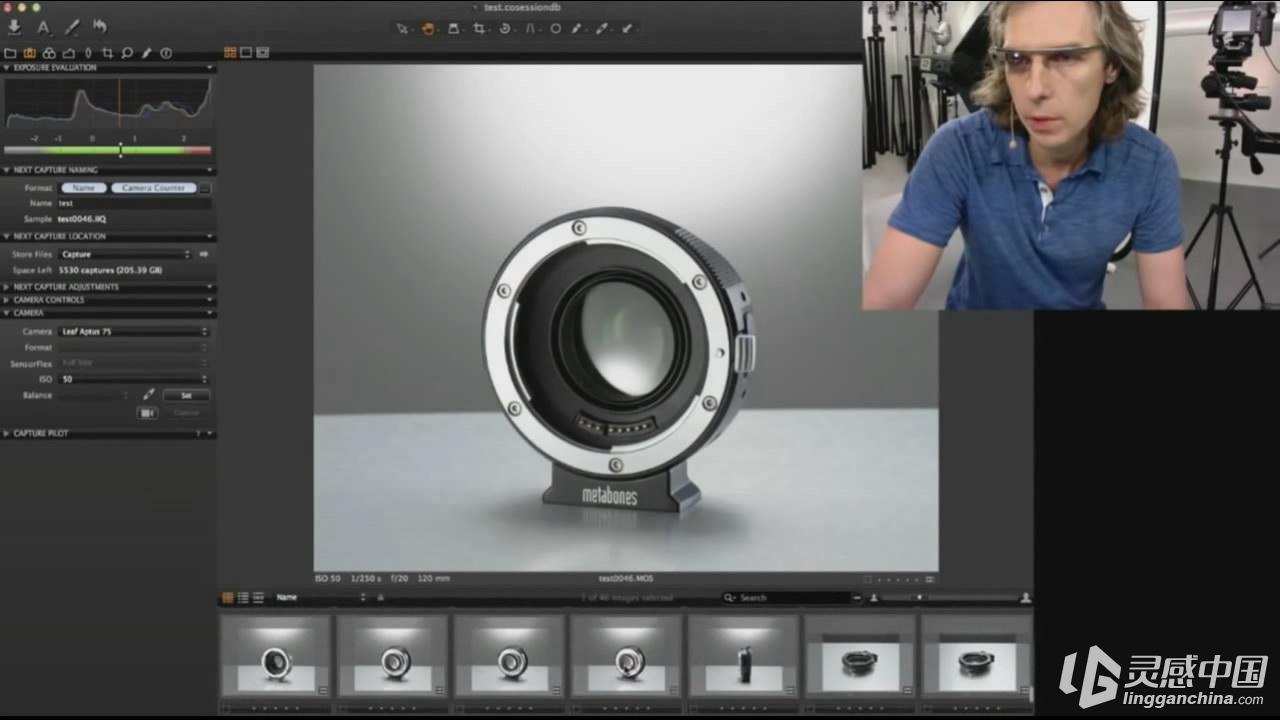Open the Camera panel options menu
The height and width of the screenshot is (720, 1280).
coord(210,313)
